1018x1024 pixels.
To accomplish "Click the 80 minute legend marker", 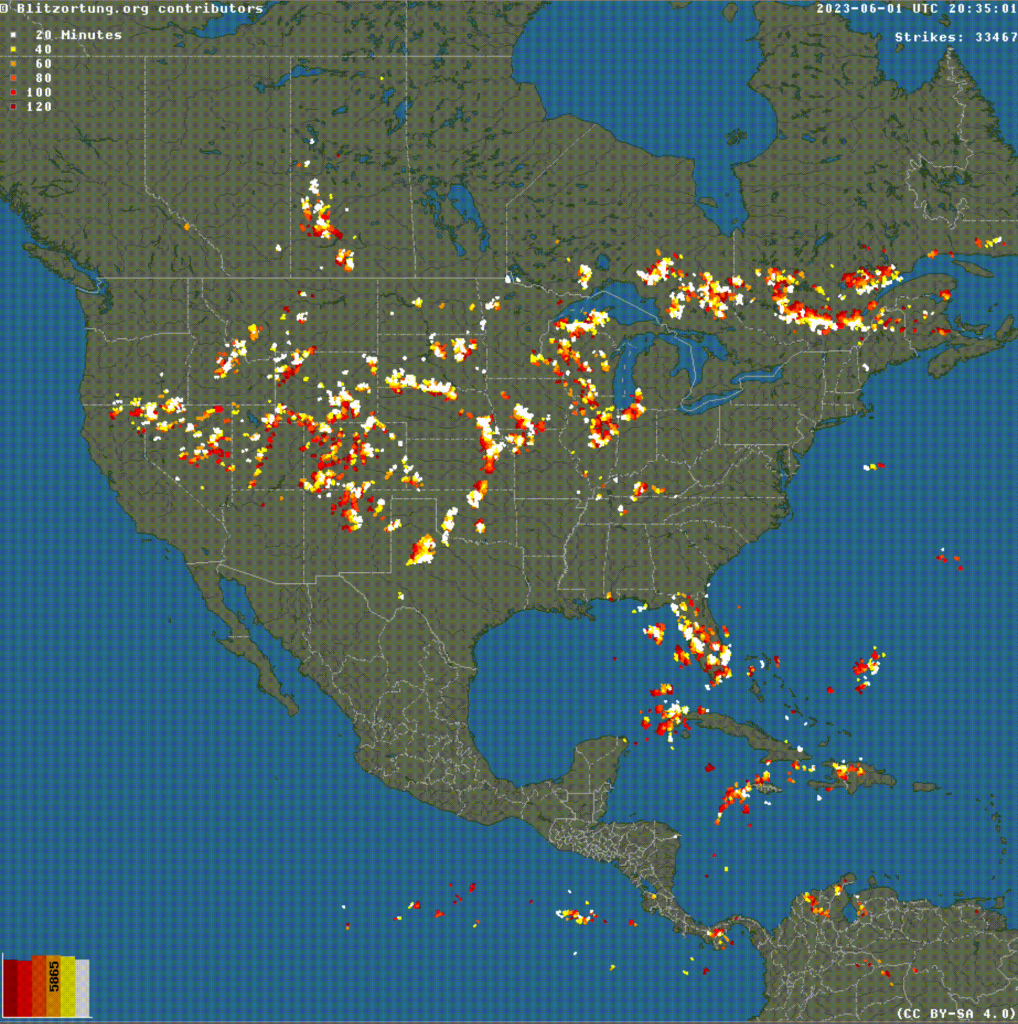I will [x=13, y=78].
